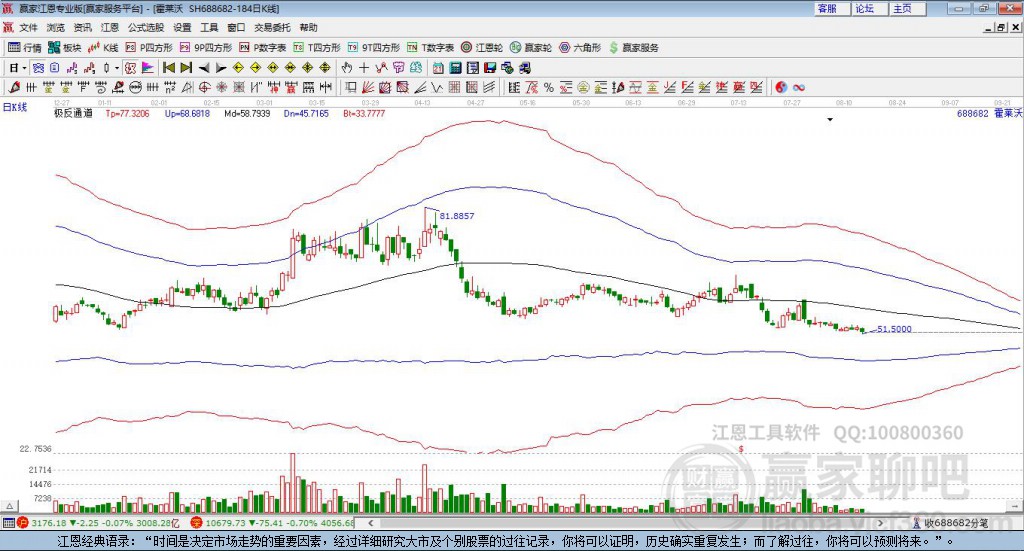Click the 日K线 chart label
Viewport: 1024px width, 551px height.
point(15,107)
